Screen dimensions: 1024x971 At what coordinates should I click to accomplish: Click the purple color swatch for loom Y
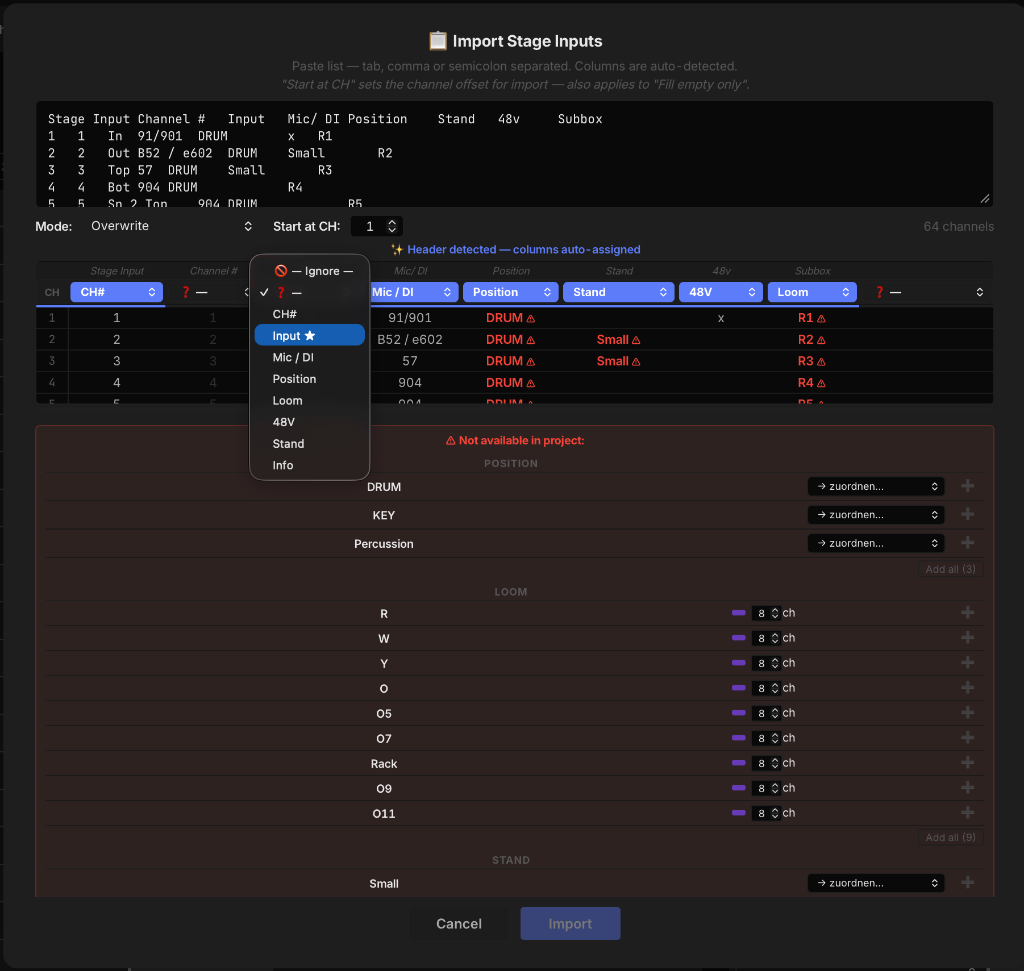pyautogui.click(x=739, y=663)
